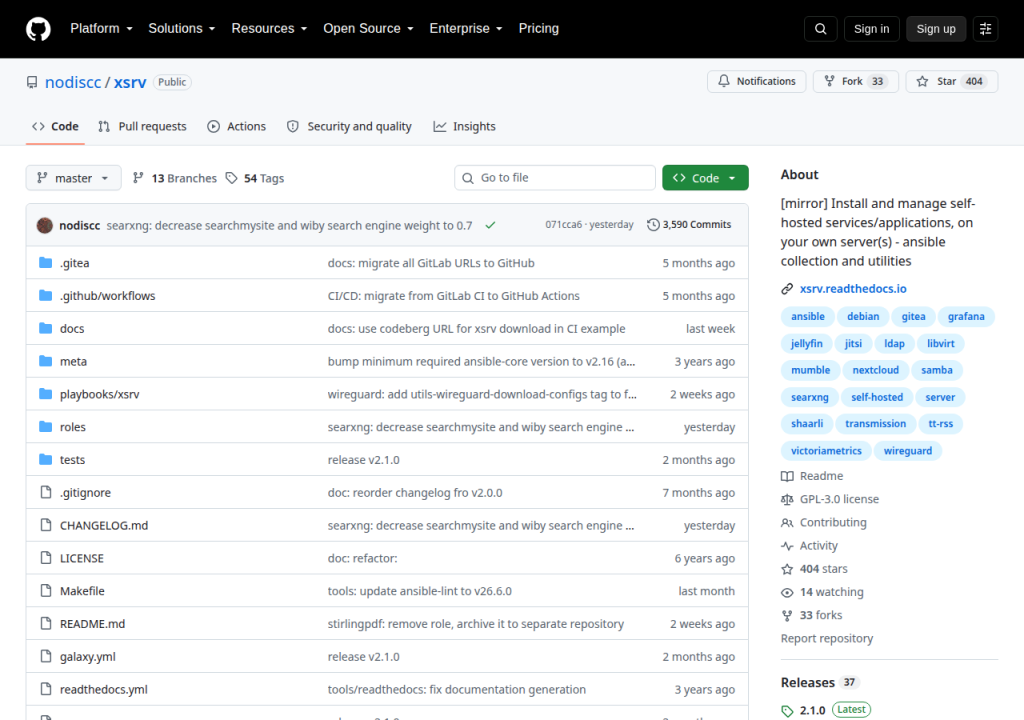The image size is (1024, 720).
Task: Open the .github/workflows folder name
Action: 108,296
